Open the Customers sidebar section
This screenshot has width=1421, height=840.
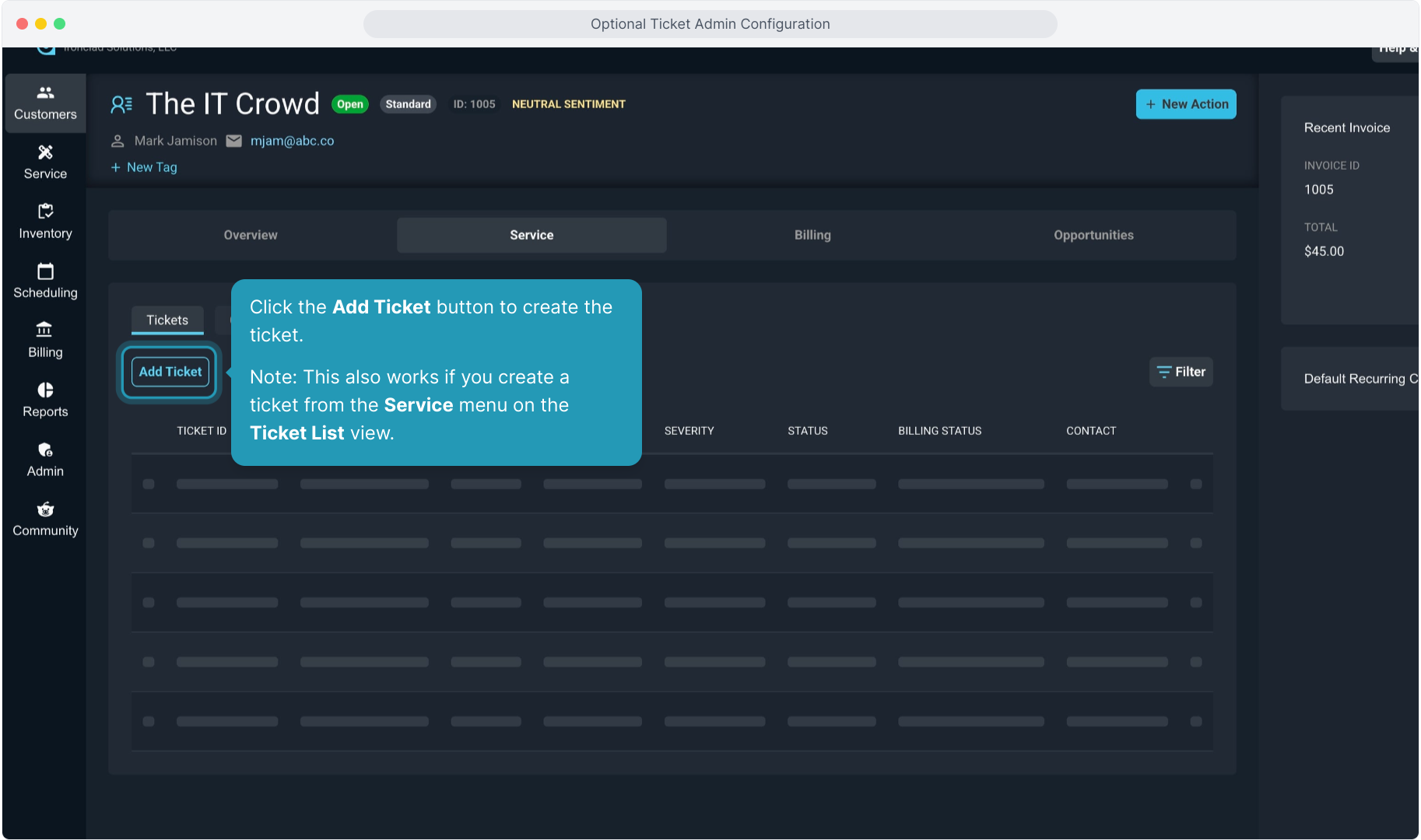pyautogui.click(x=45, y=103)
